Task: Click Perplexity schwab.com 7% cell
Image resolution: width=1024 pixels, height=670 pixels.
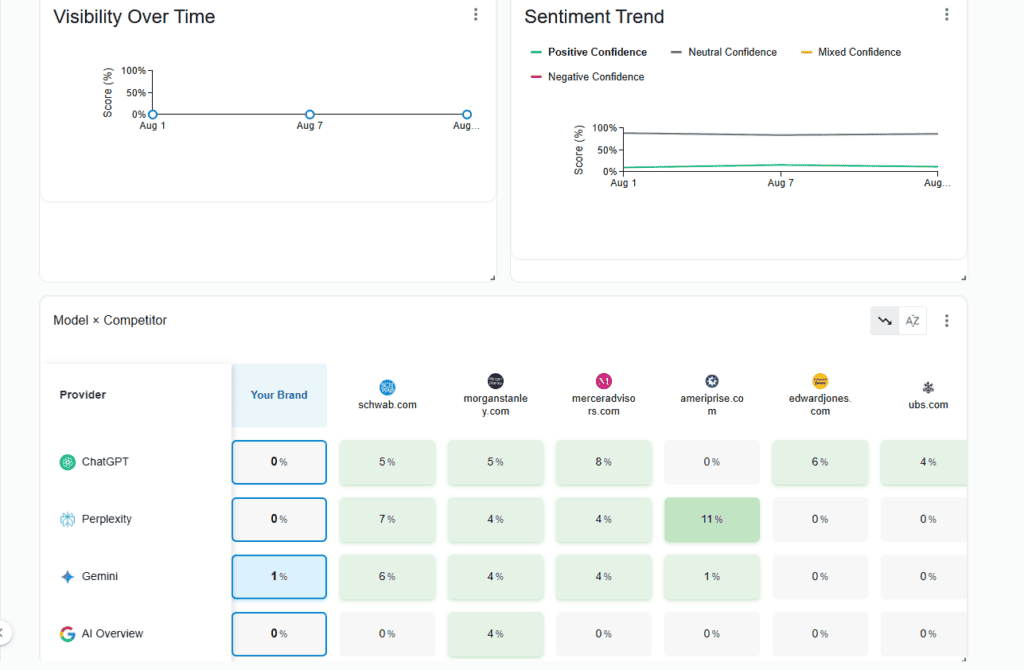Action: 387,520
